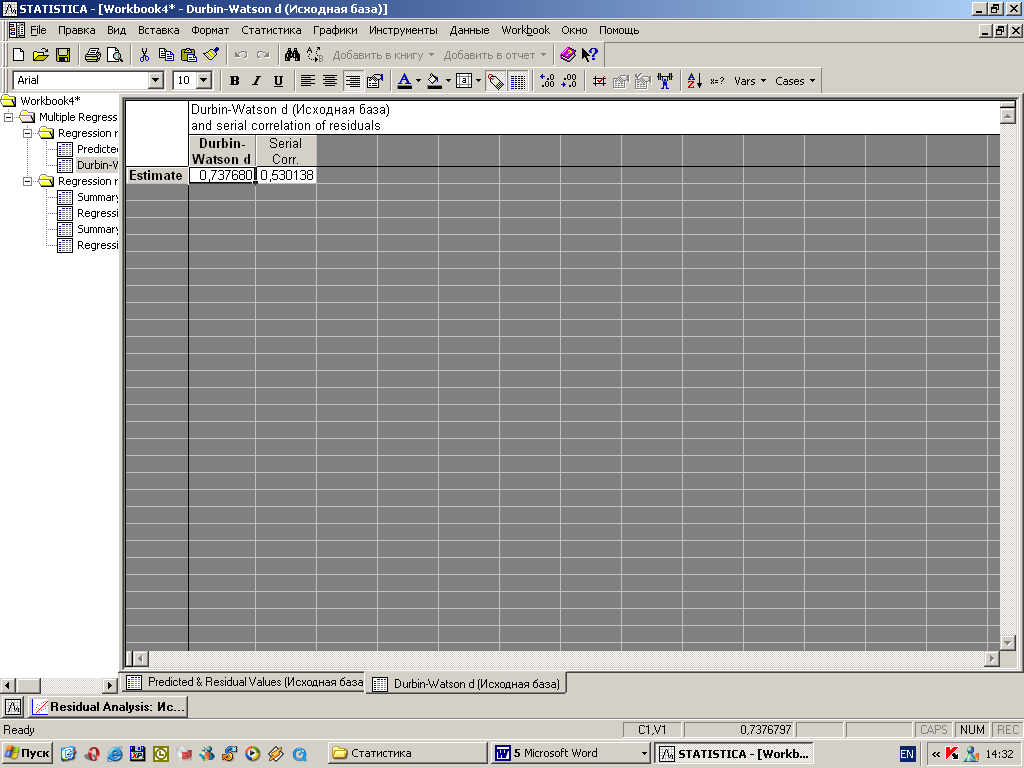Viewport: 1024px width, 768px height.
Task: Switch to Статистика folder in taskbar
Action: click(x=407, y=753)
